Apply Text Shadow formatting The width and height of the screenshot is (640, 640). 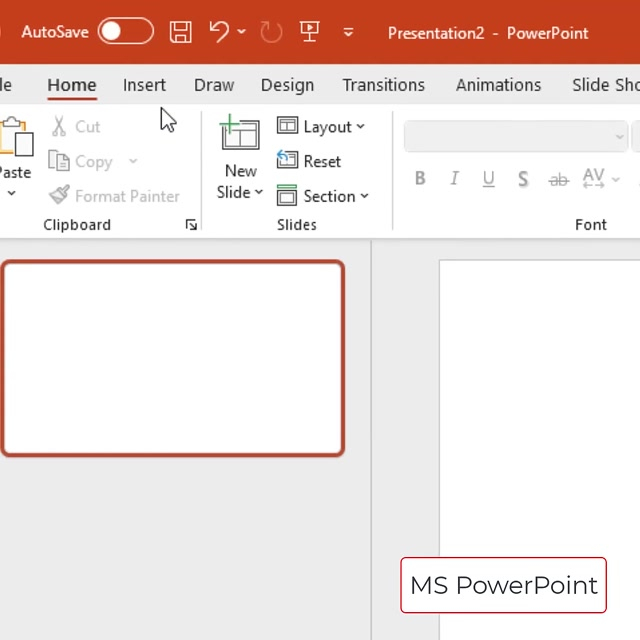[523, 179]
